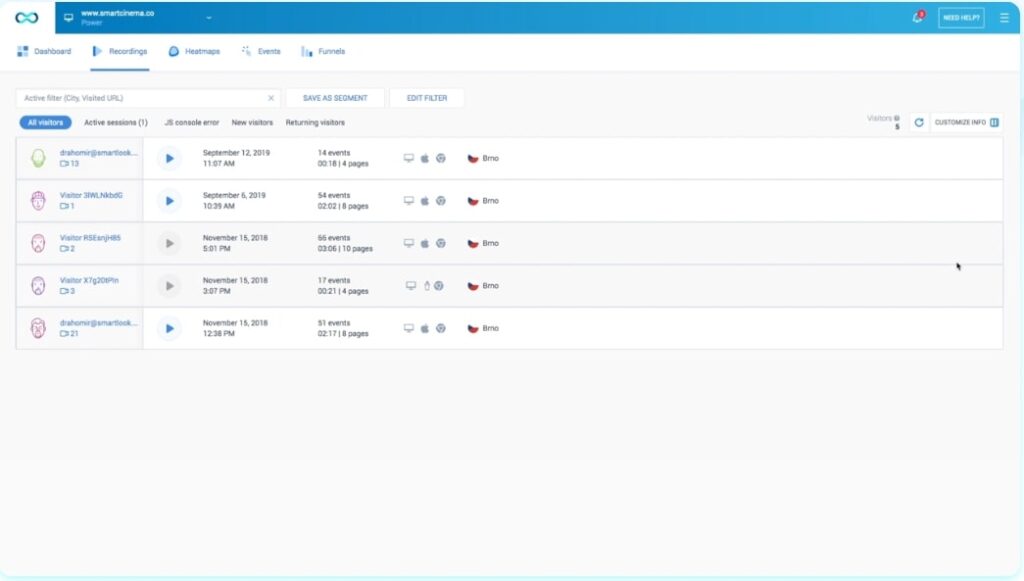This screenshot has height=581, width=1024.
Task: Open the Customize Info columns panel
Action: (966, 122)
